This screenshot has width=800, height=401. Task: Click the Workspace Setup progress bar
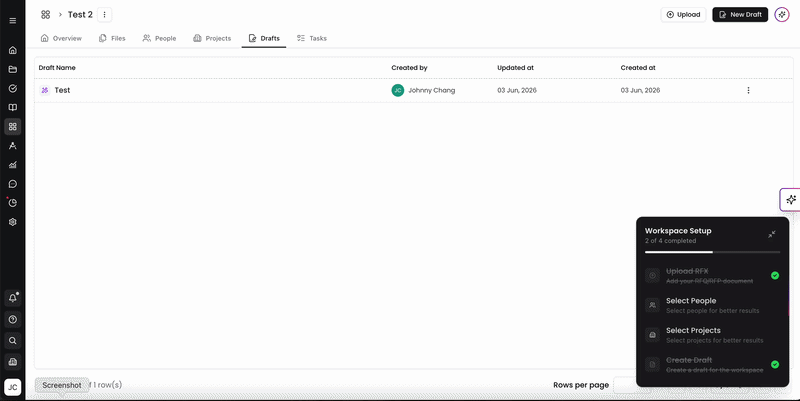tap(712, 252)
